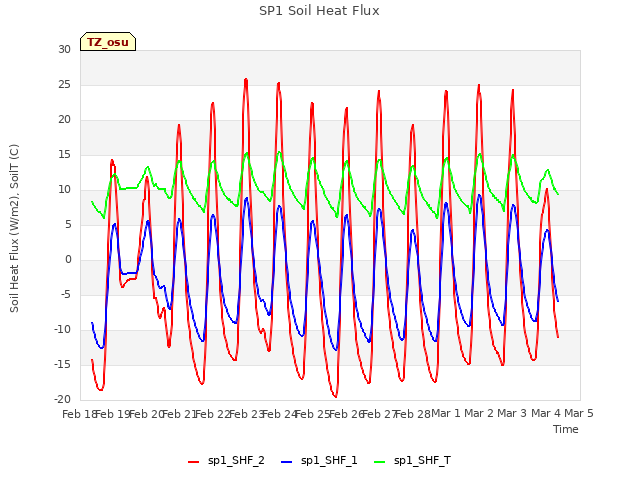Click the Mar 4 x-axis tick label

tap(546, 413)
